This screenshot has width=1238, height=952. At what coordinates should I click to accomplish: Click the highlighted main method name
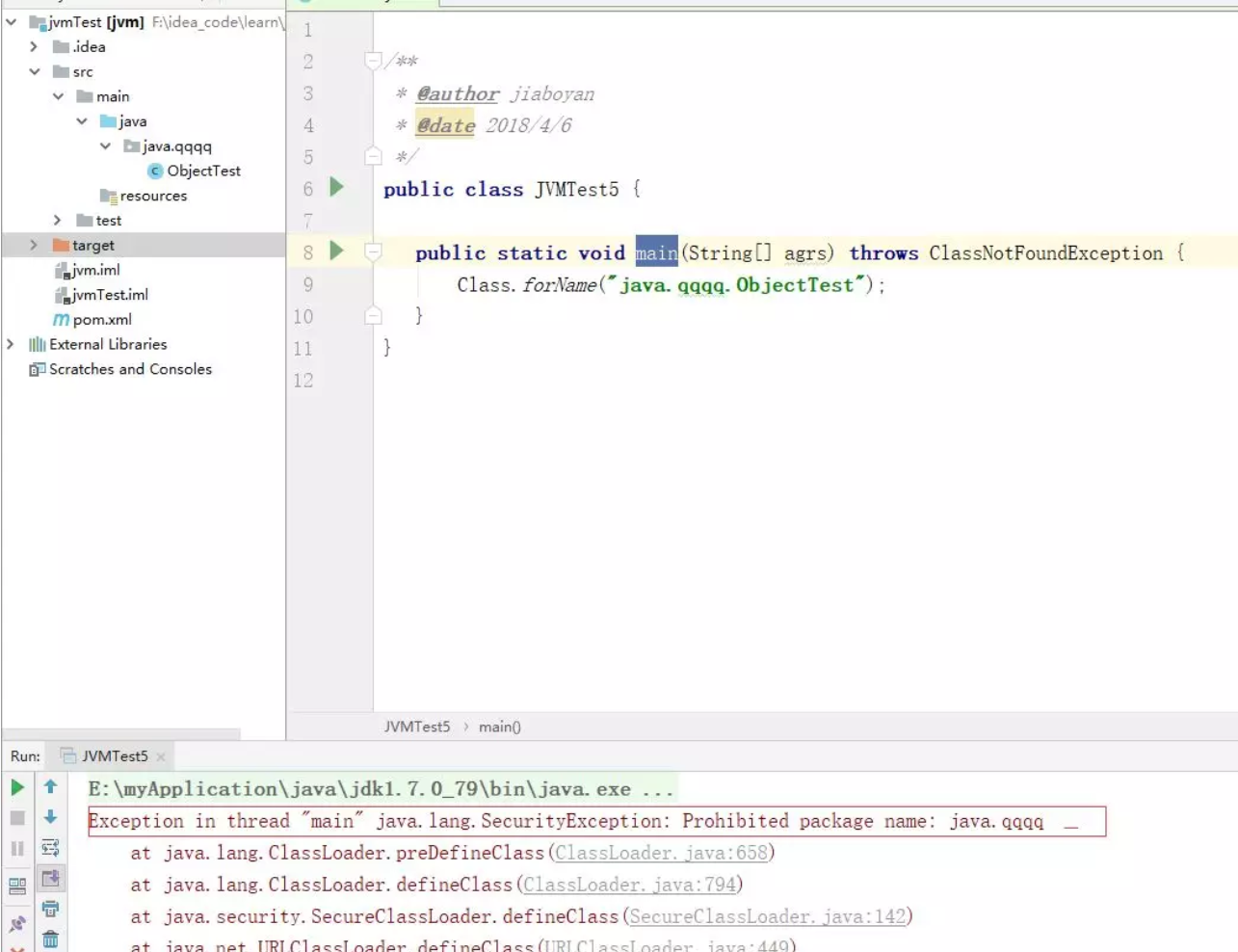tap(656, 252)
